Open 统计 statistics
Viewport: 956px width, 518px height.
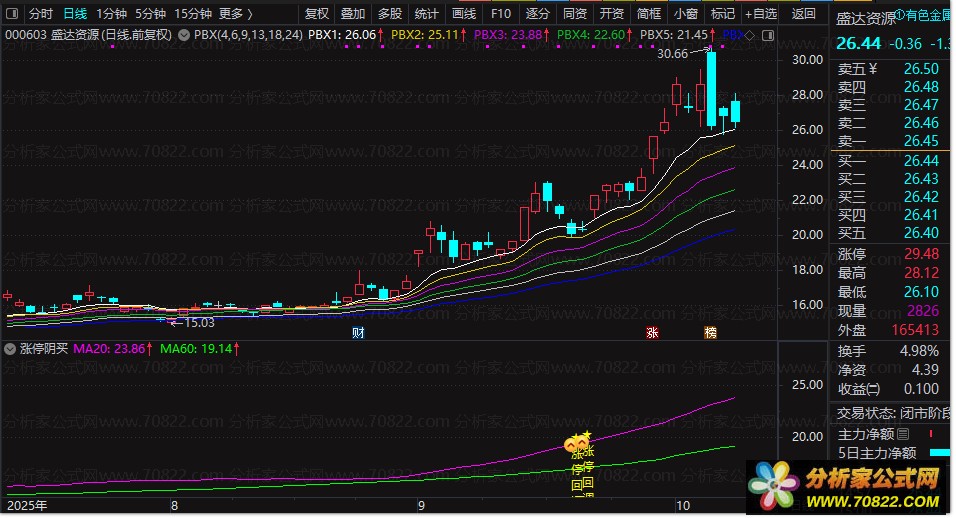click(x=427, y=13)
